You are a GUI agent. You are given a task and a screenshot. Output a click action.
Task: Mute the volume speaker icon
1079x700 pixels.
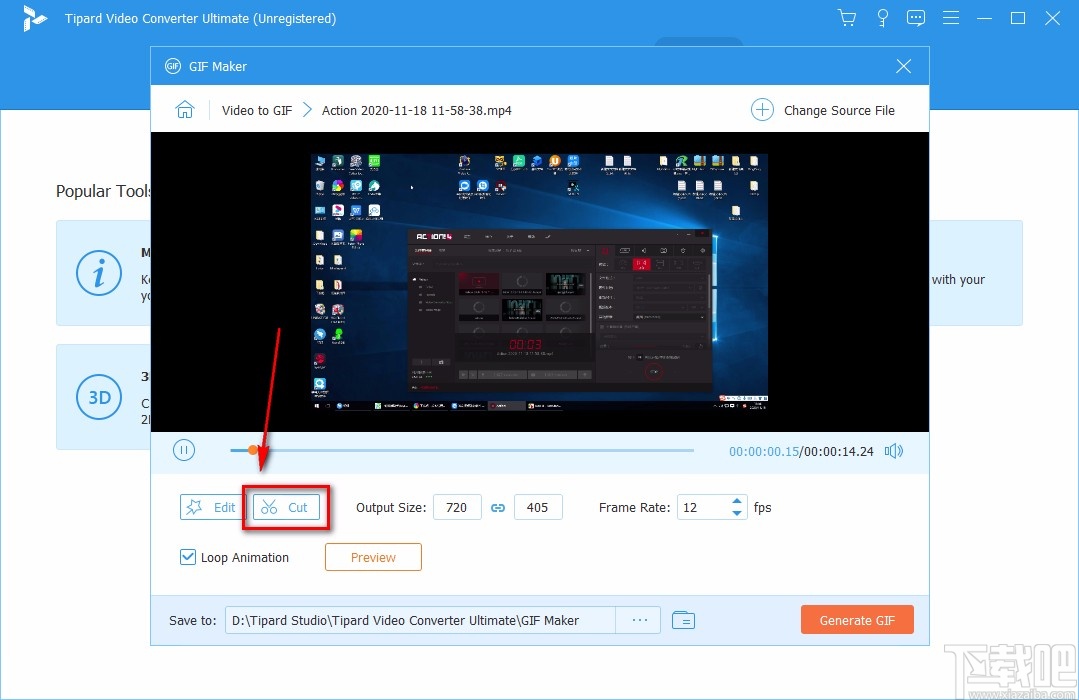click(x=894, y=451)
